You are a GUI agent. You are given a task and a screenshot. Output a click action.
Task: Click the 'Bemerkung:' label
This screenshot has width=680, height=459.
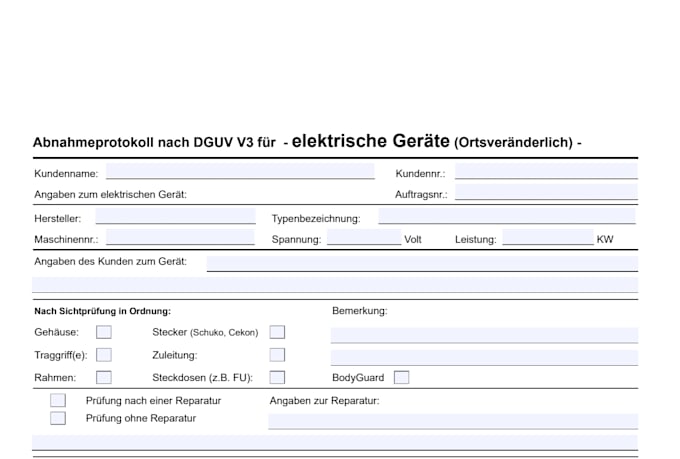360,311
